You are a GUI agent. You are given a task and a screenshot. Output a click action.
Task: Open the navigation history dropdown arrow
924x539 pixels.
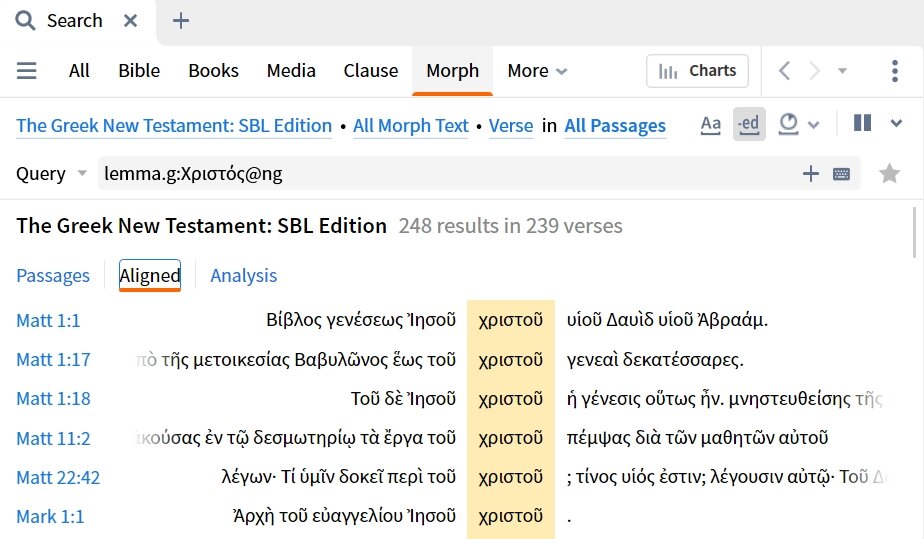[x=842, y=71]
